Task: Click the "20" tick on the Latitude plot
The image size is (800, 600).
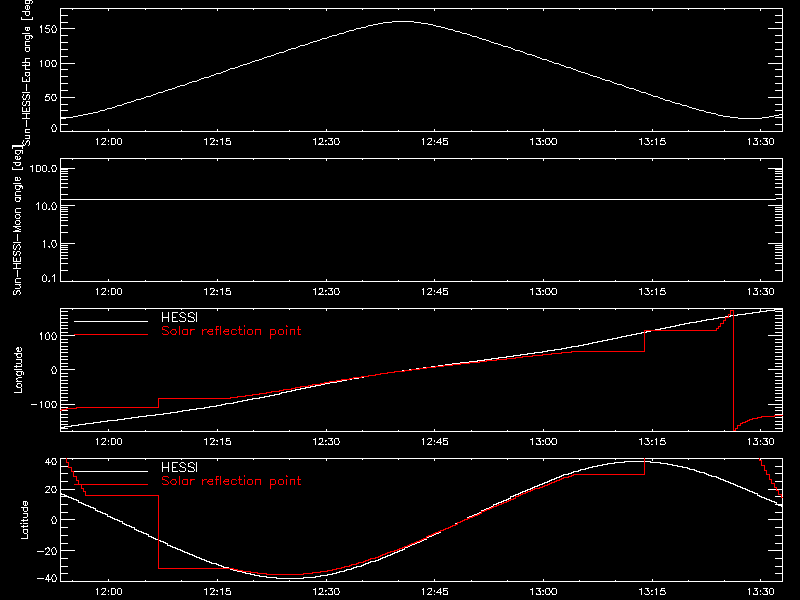Action: coord(51,489)
